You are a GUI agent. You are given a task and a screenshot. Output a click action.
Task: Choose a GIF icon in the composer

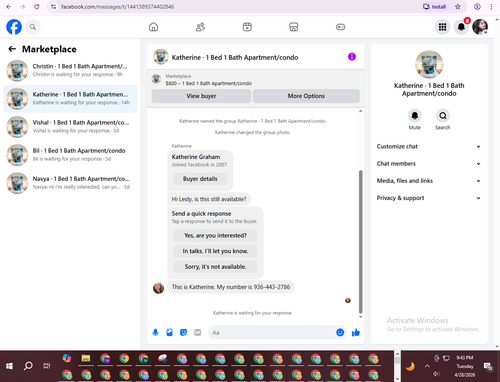[x=198, y=332]
